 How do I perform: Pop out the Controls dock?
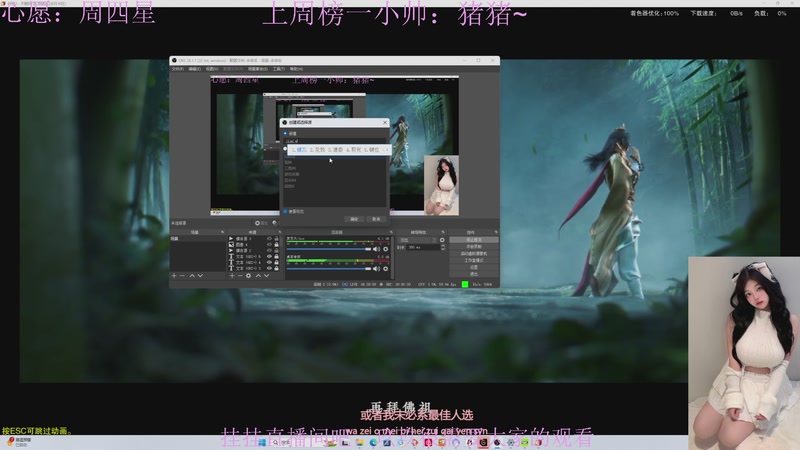[x=495, y=232]
